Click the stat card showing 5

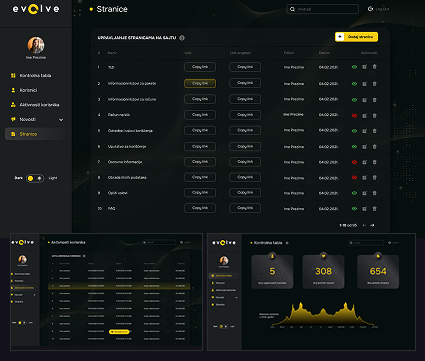click(272, 272)
